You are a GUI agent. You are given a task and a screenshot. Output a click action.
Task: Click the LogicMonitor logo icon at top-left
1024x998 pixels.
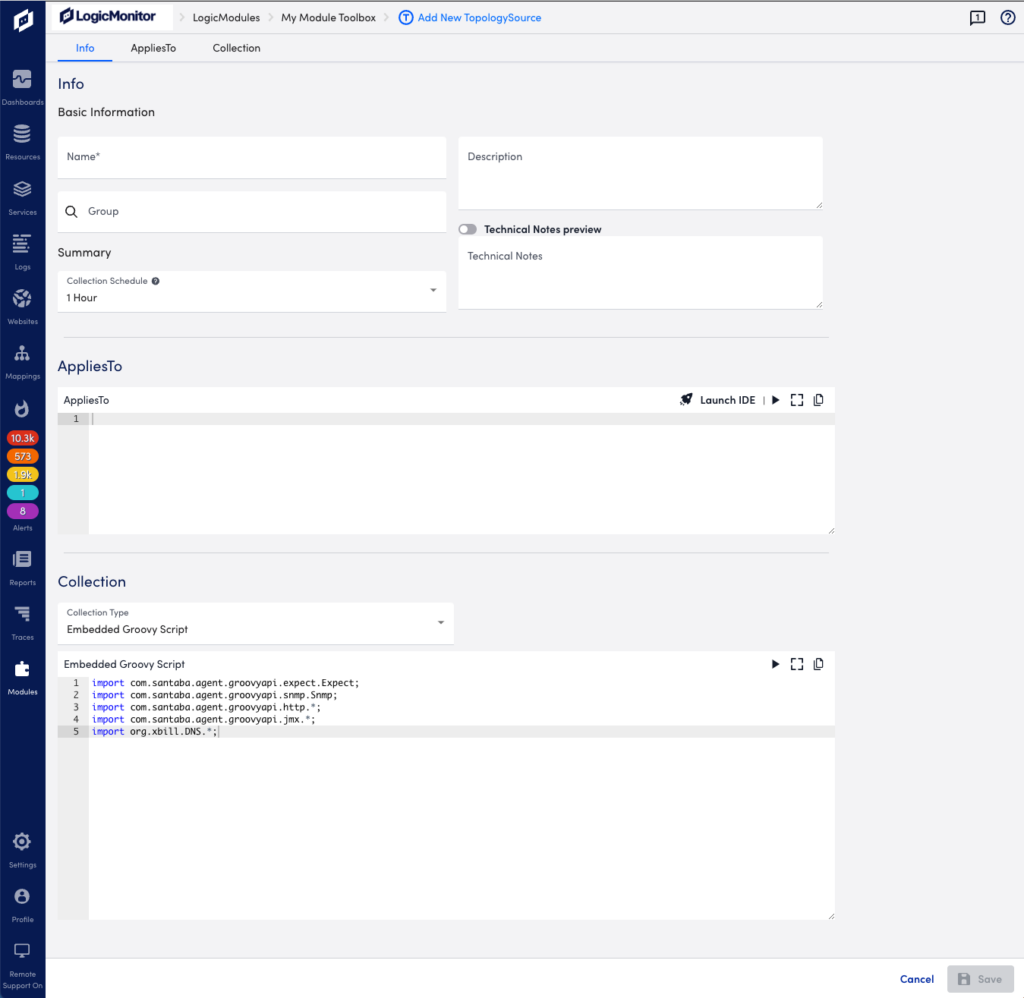pyautogui.click(x=23, y=19)
